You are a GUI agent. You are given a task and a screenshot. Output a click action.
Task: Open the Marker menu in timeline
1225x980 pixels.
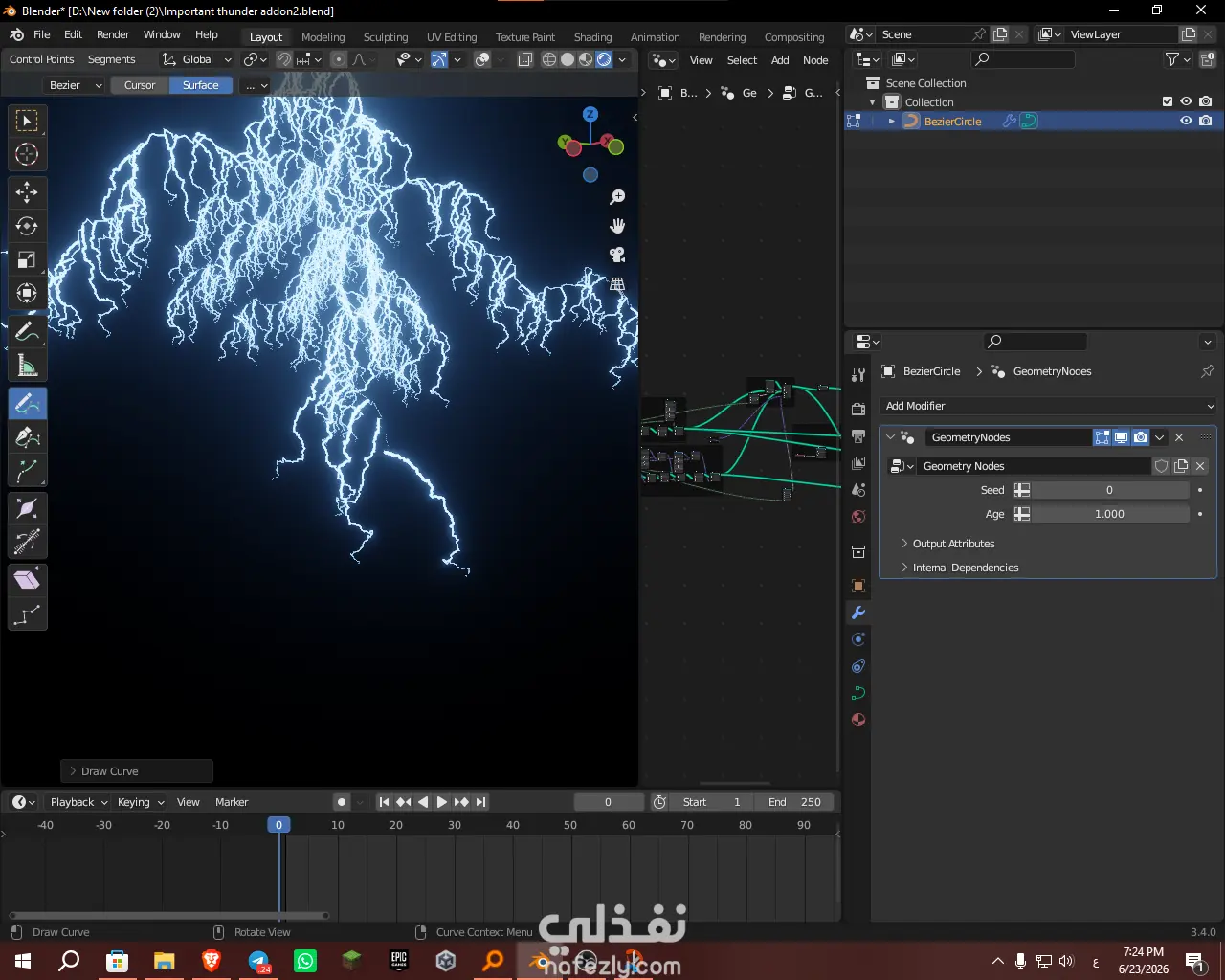coord(232,802)
